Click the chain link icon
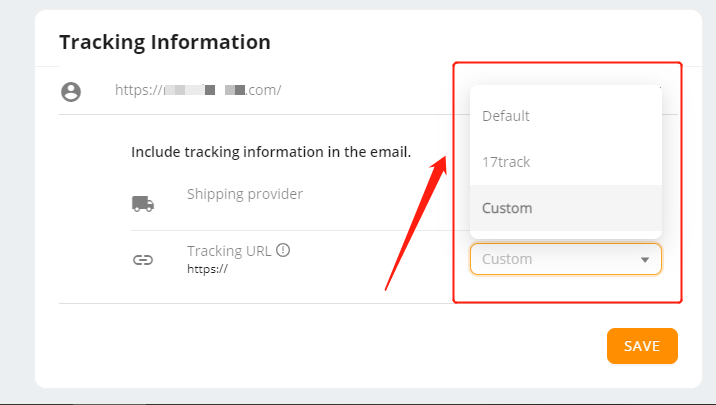 click(143, 260)
